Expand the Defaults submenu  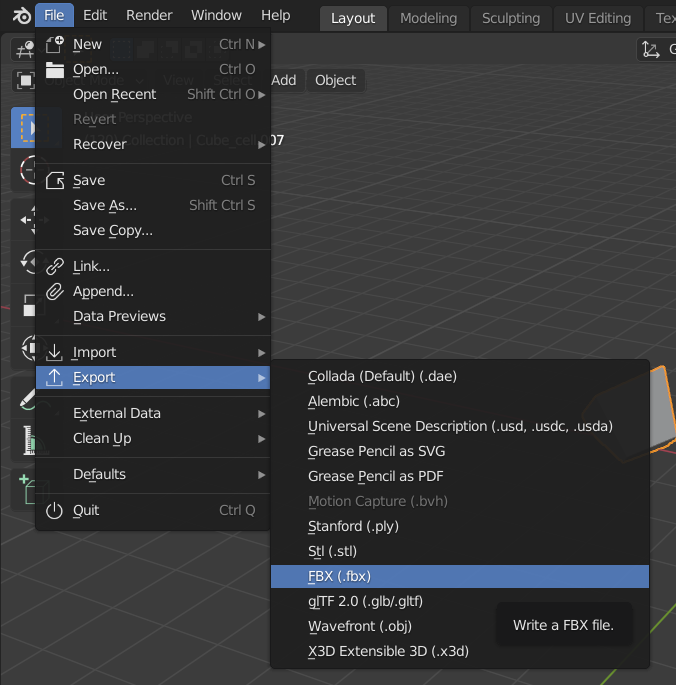point(153,474)
